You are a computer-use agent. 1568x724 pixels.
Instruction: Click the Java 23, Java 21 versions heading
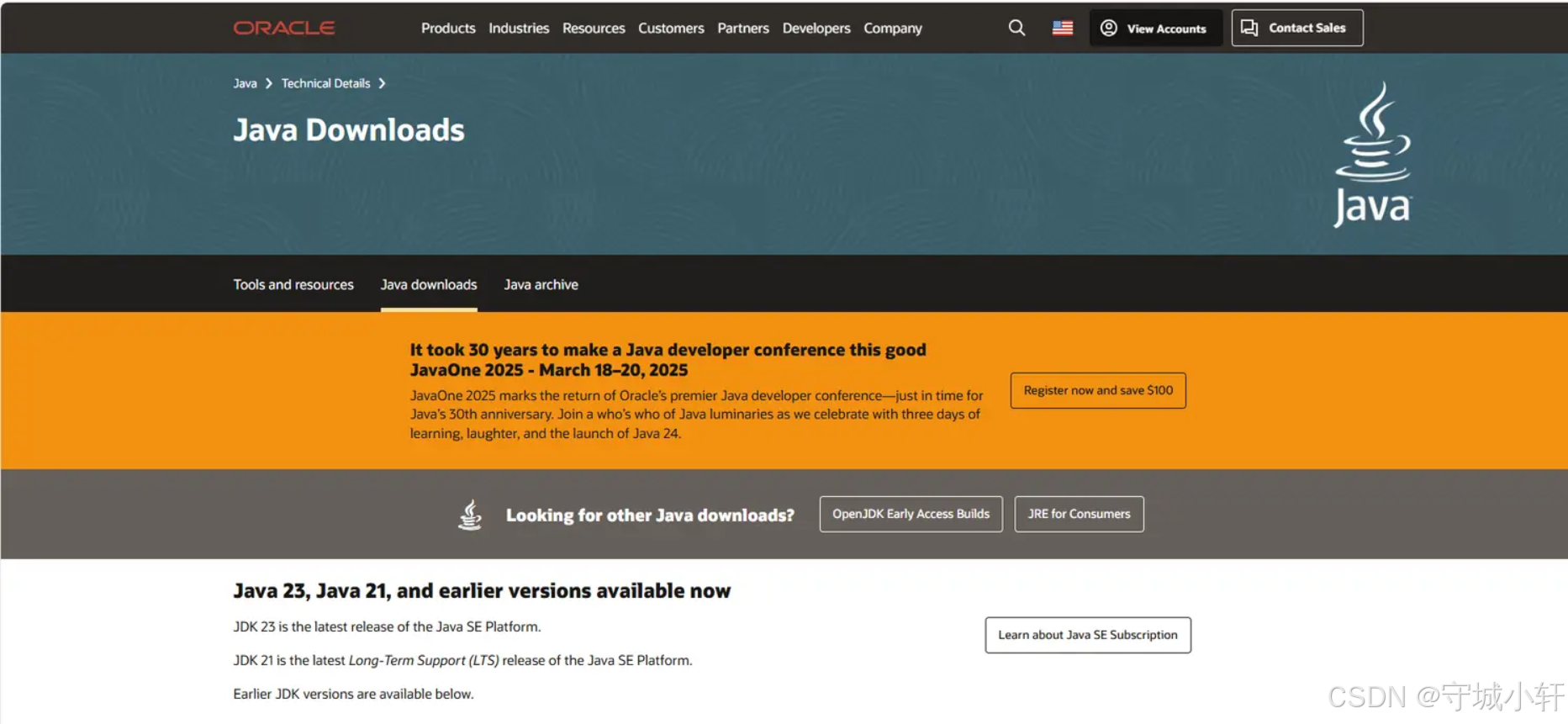(482, 590)
